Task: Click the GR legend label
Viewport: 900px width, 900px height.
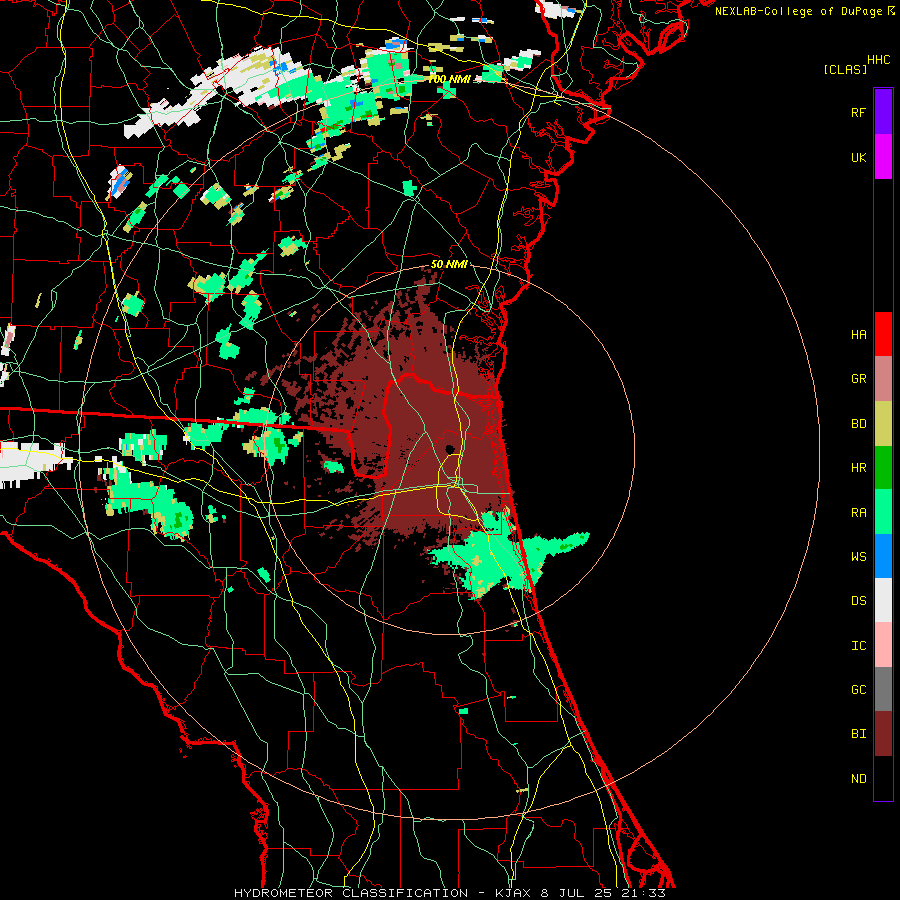Action: click(858, 379)
